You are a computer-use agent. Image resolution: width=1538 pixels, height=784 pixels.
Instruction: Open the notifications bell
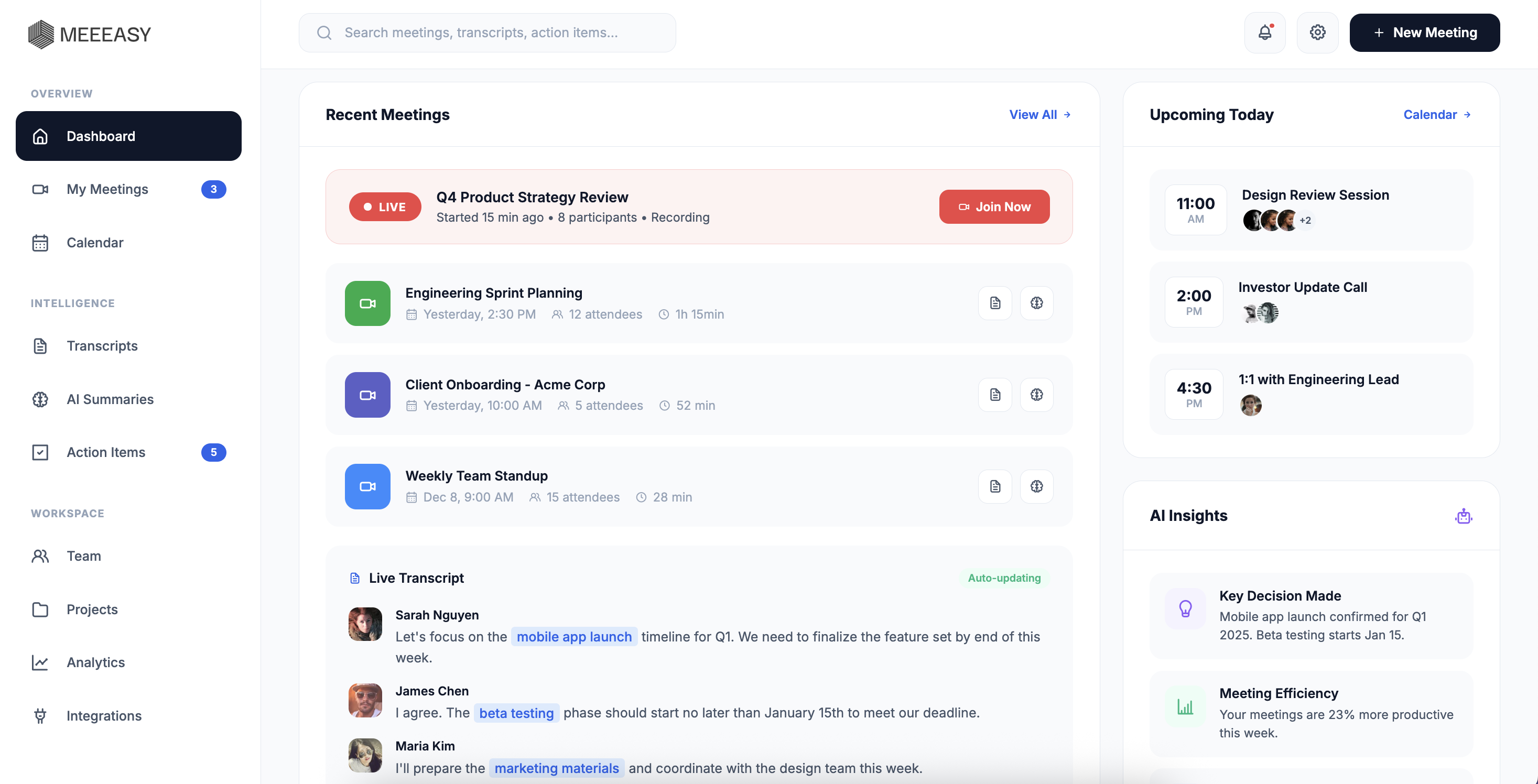(x=1265, y=32)
